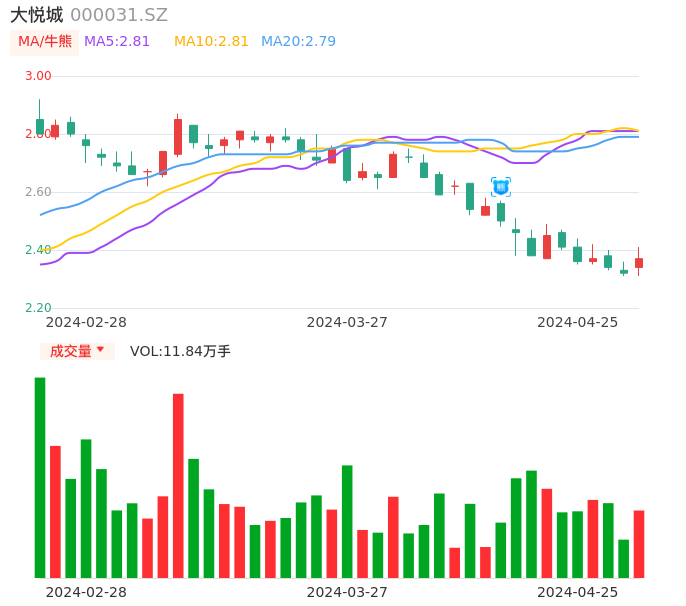Viewport: 686px width, 606px height.
Task: Click the tallest green volume bar at far left
Action: [x=40, y=477]
